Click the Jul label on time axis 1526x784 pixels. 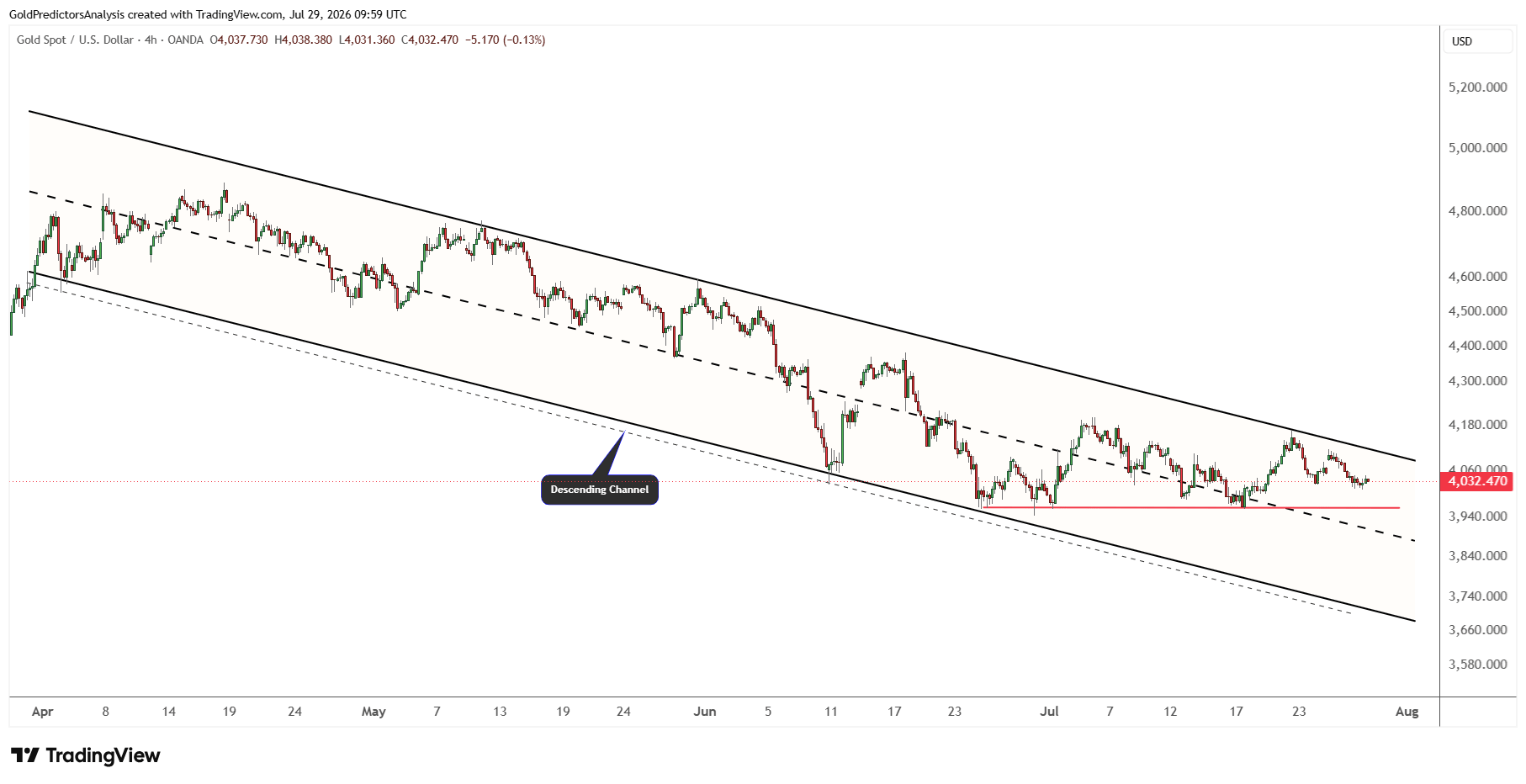[x=1049, y=712]
